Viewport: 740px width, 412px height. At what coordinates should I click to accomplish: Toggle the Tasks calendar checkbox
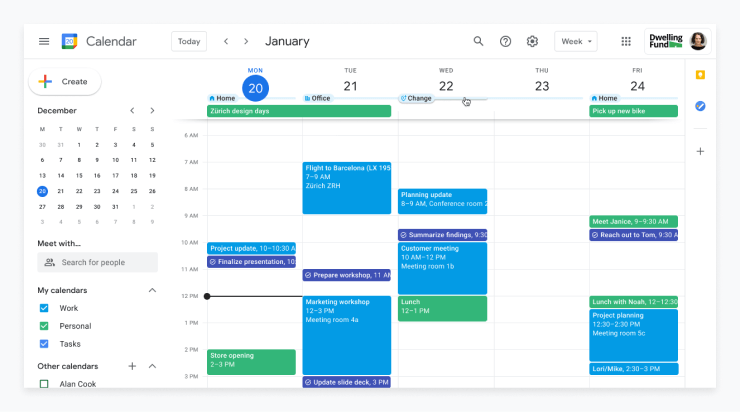[44, 344]
